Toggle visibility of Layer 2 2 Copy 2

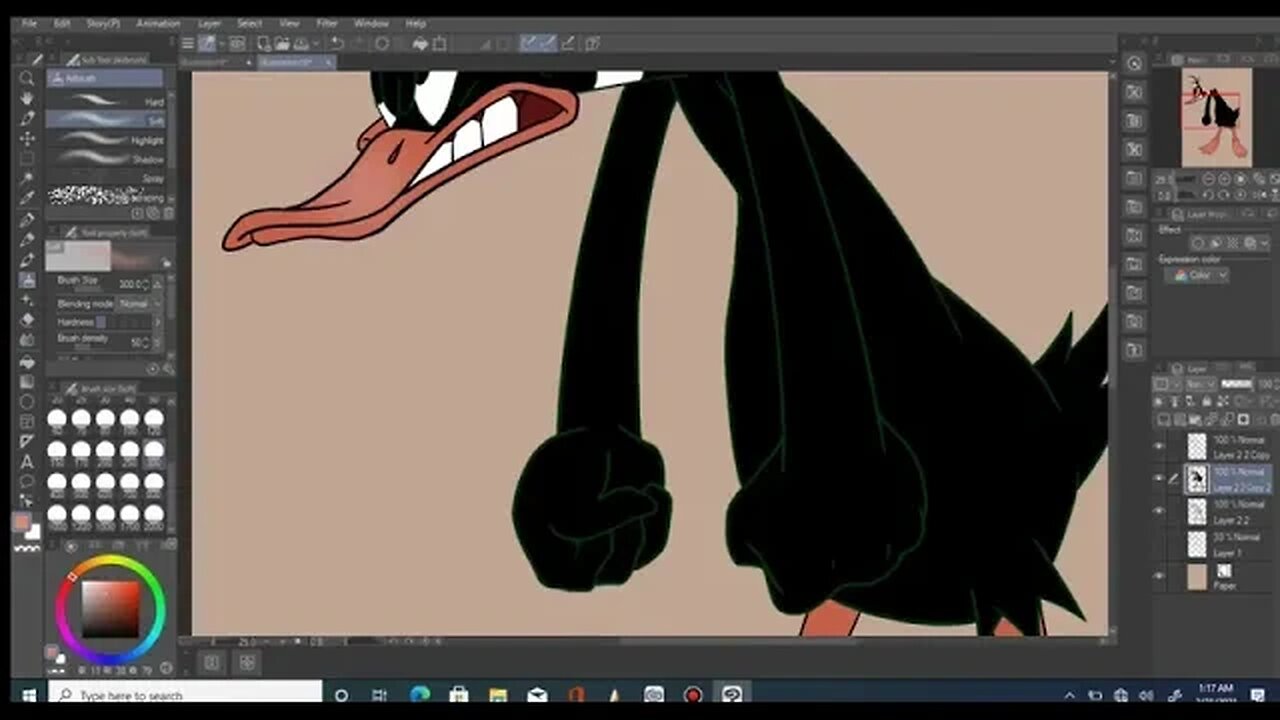tap(1160, 478)
